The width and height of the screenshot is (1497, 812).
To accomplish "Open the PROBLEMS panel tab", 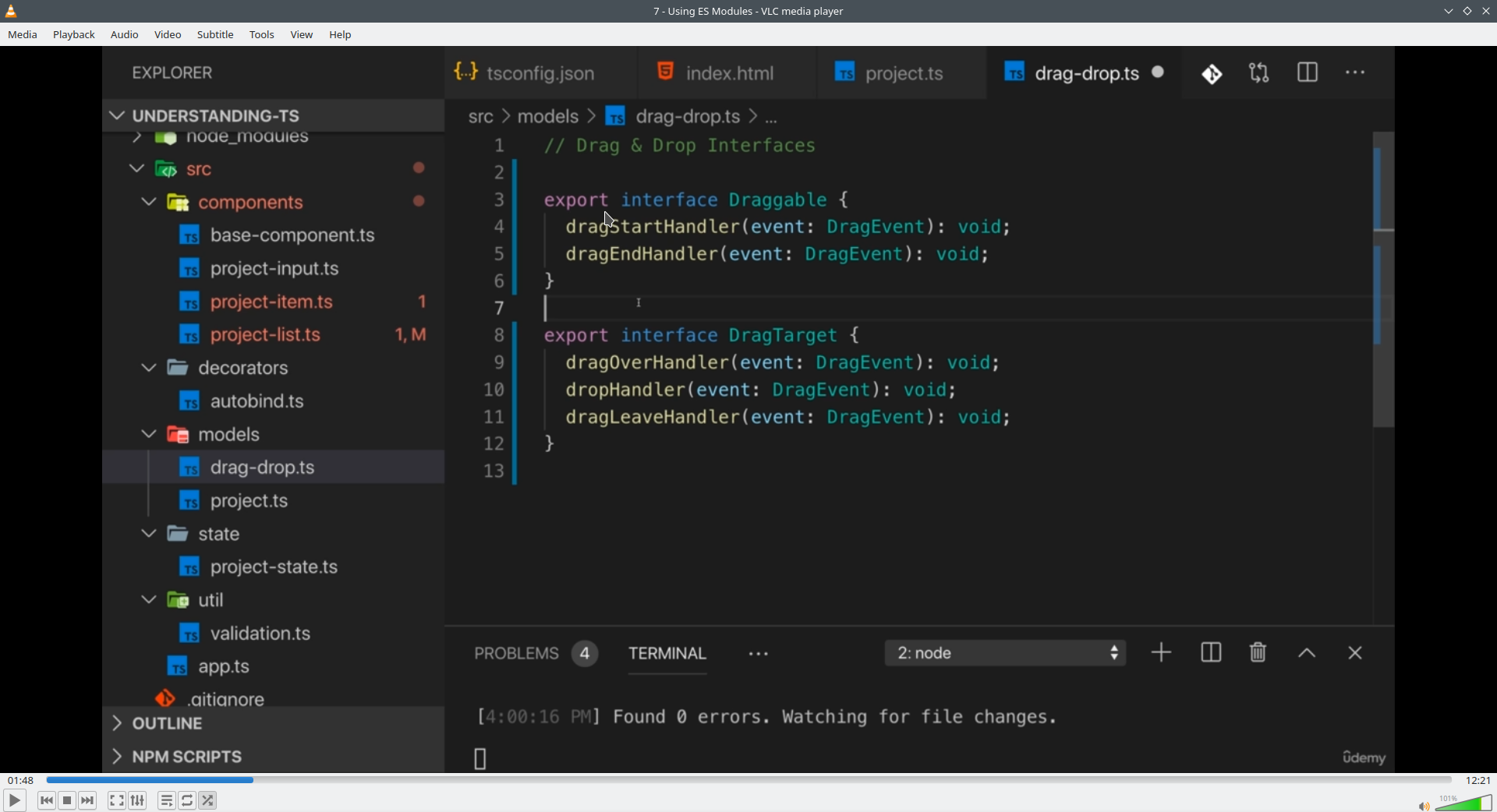I will 535,653.
